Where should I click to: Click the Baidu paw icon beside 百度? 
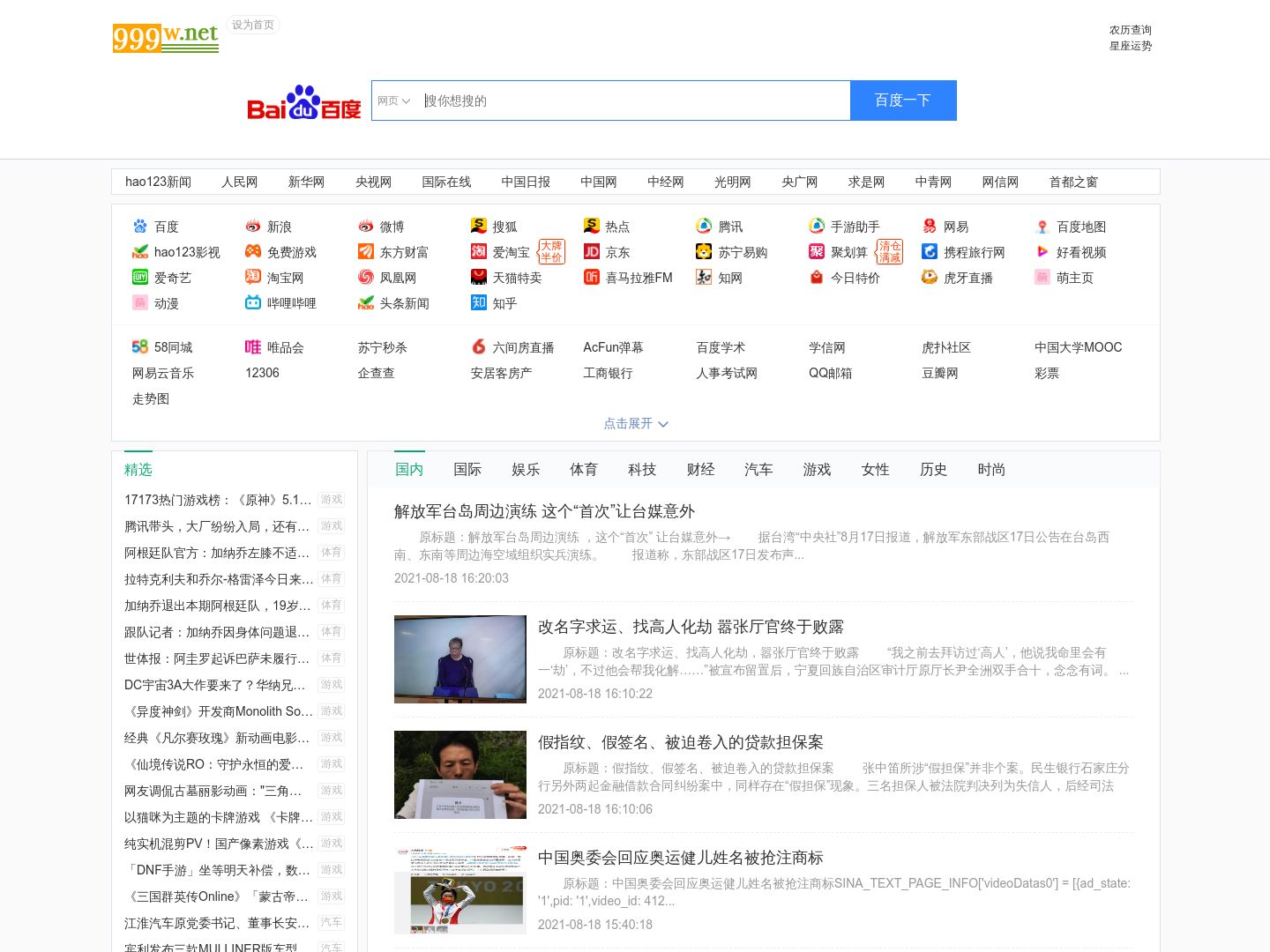tap(140, 227)
